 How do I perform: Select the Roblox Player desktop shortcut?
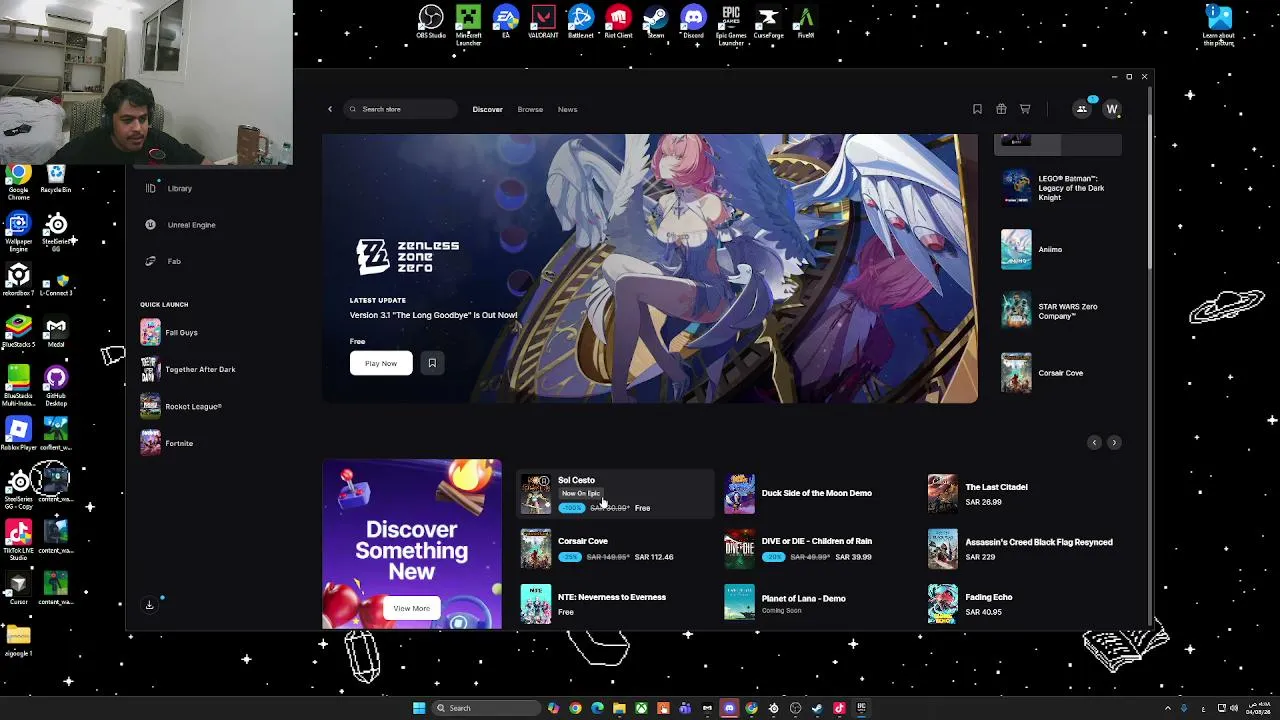point(19,435)
